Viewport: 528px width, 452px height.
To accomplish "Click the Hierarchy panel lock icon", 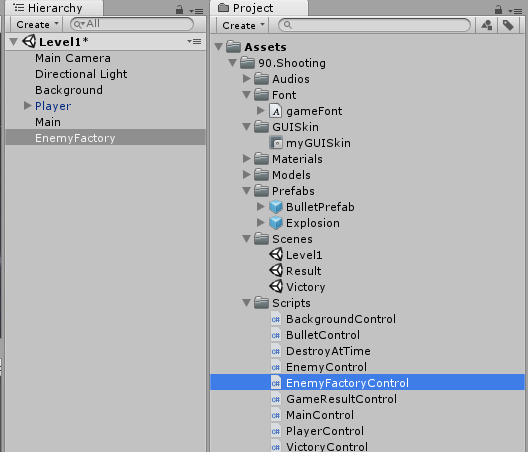I will (x=179, y=10).
